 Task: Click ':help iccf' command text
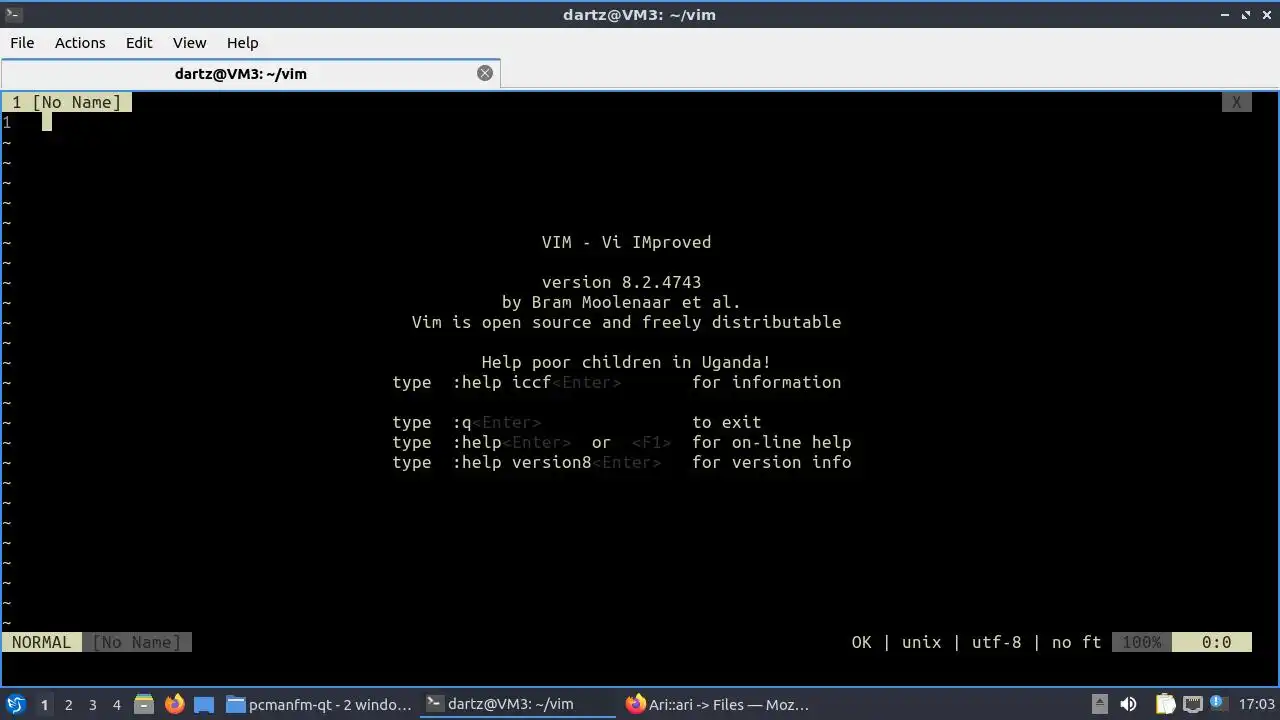click(501, 382)
